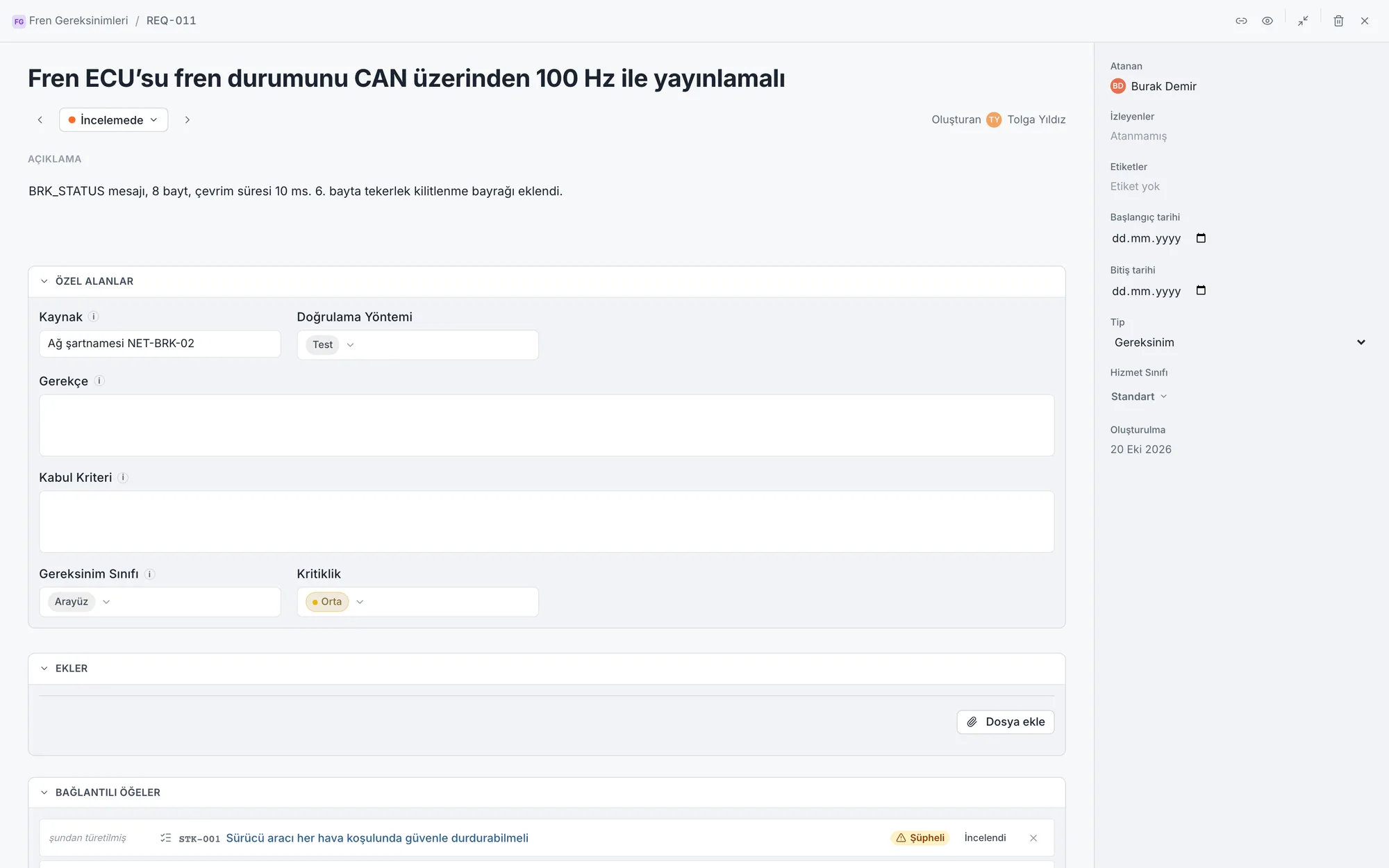Open the Tip Gereksinim select

point(1240,342)
